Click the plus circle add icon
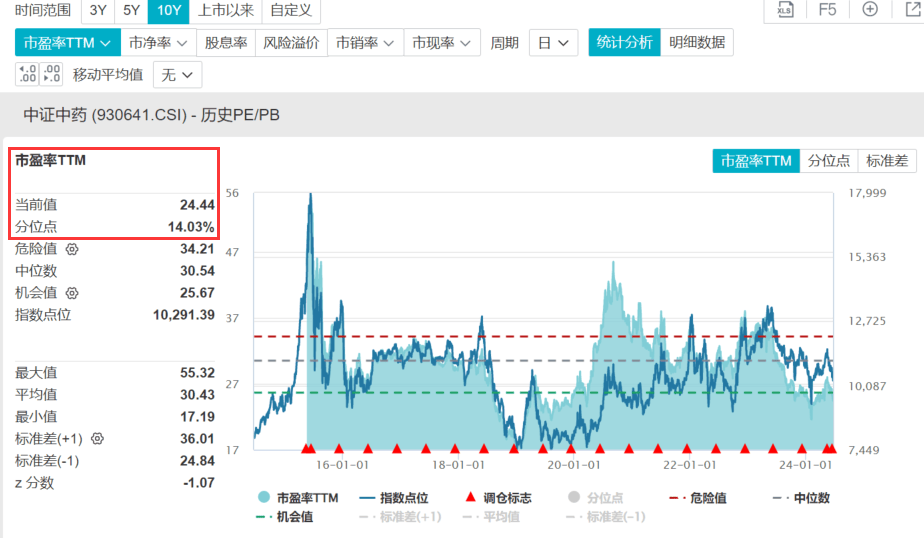The image size is (924, 538). pyautogui.click(x=870, y=9)
